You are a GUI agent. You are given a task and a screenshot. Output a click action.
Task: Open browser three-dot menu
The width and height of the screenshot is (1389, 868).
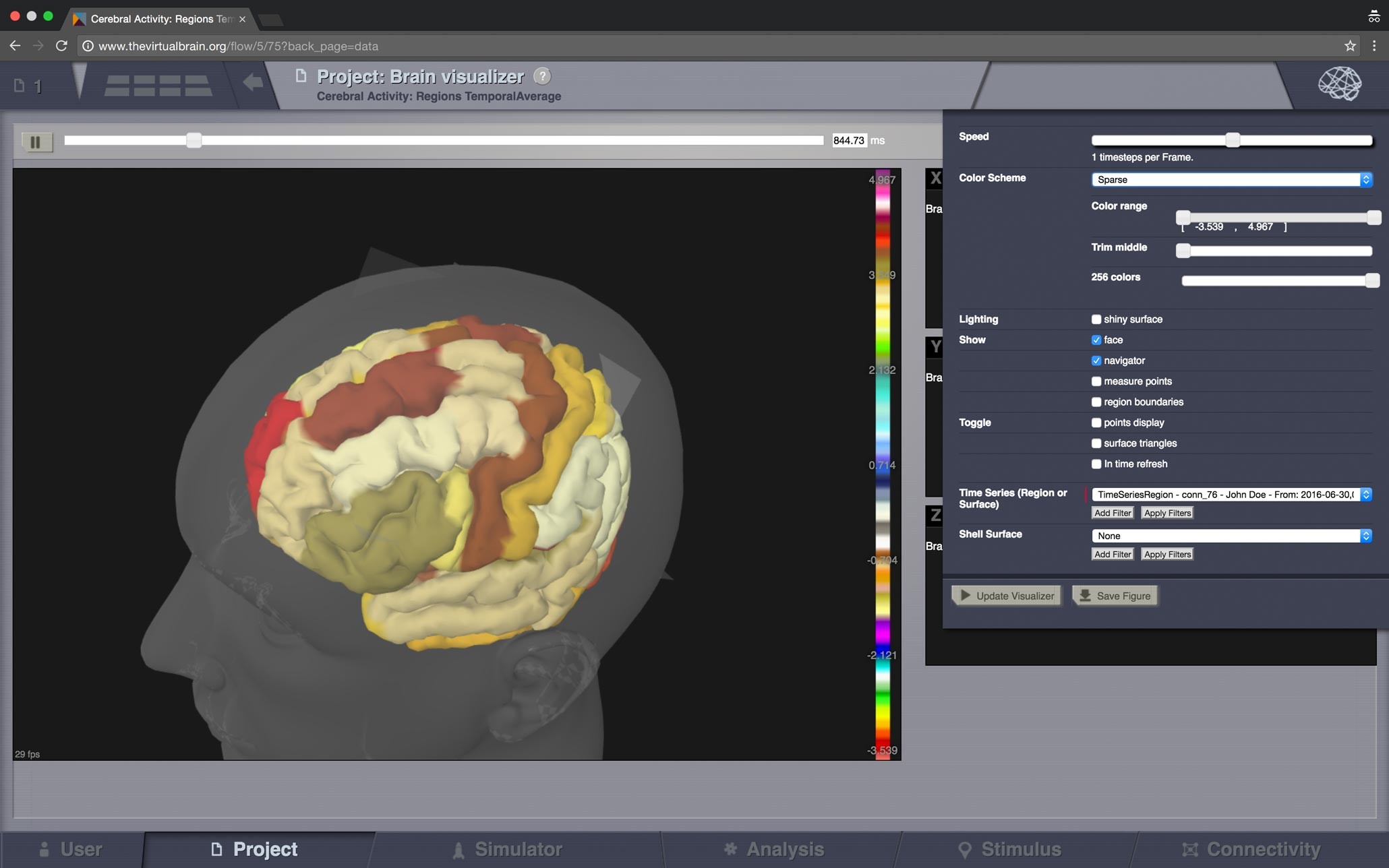coord(1374,46)
